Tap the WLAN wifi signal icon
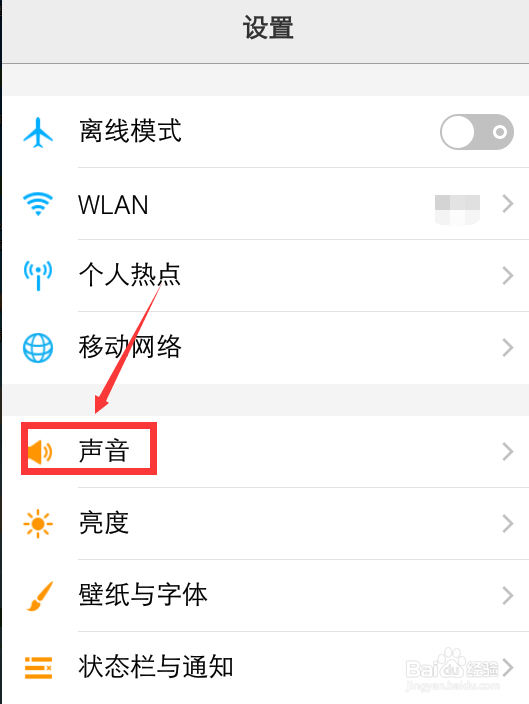The height and width of the screenshot is (704, 529). (38, 204)
